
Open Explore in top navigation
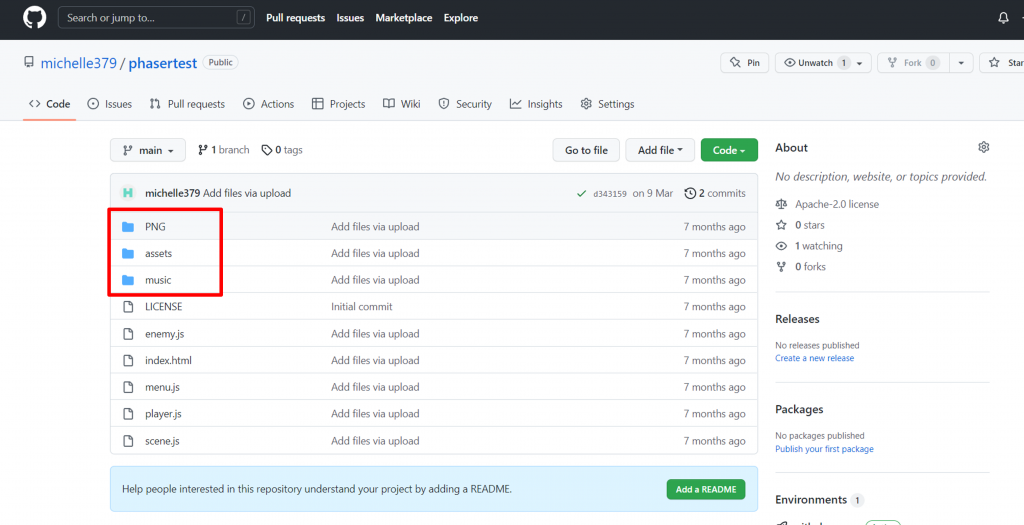tap(460, 18)
